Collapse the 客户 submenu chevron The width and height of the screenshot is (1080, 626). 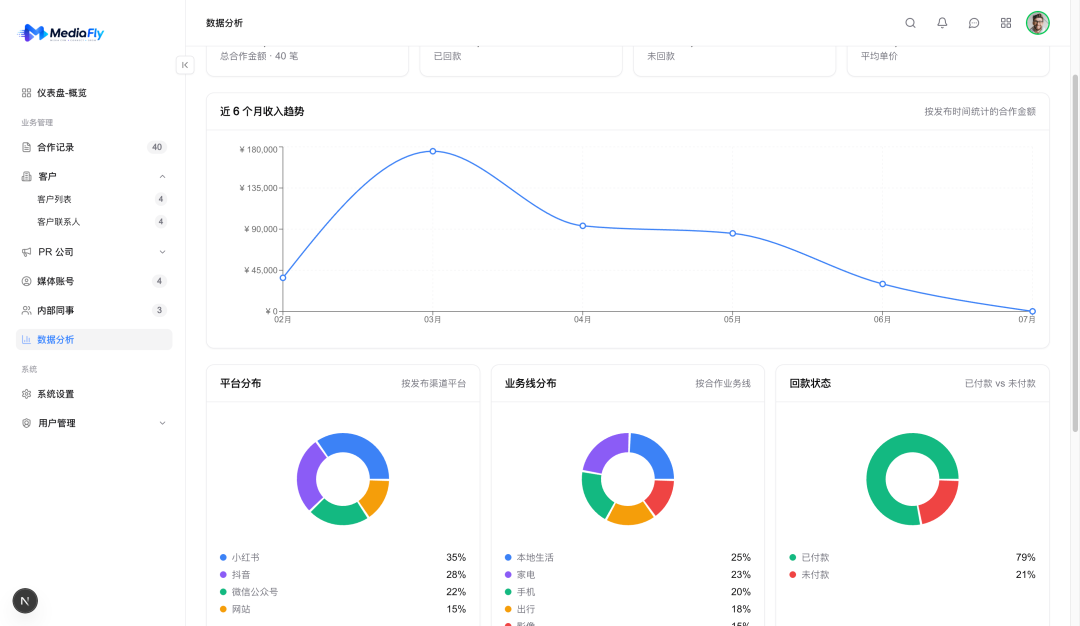click(163, 176)
